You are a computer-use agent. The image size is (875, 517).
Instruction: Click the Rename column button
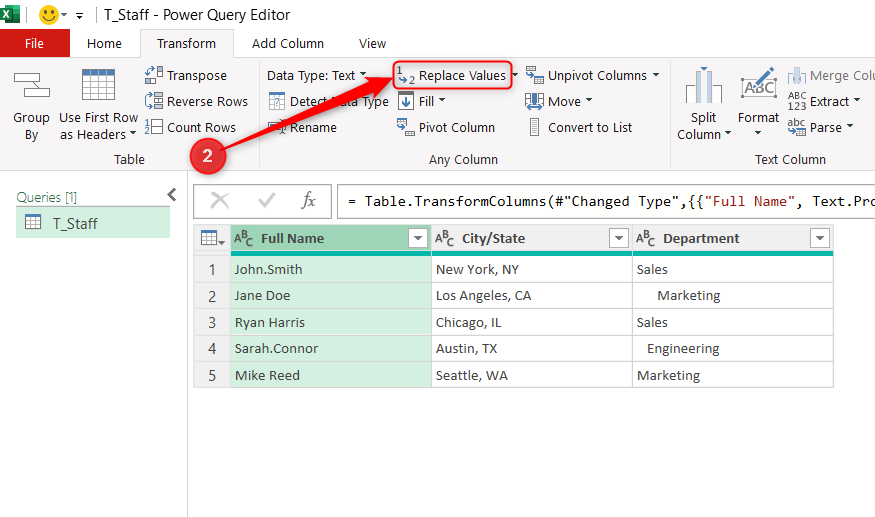pyautogui.click(x=302, y=127)
